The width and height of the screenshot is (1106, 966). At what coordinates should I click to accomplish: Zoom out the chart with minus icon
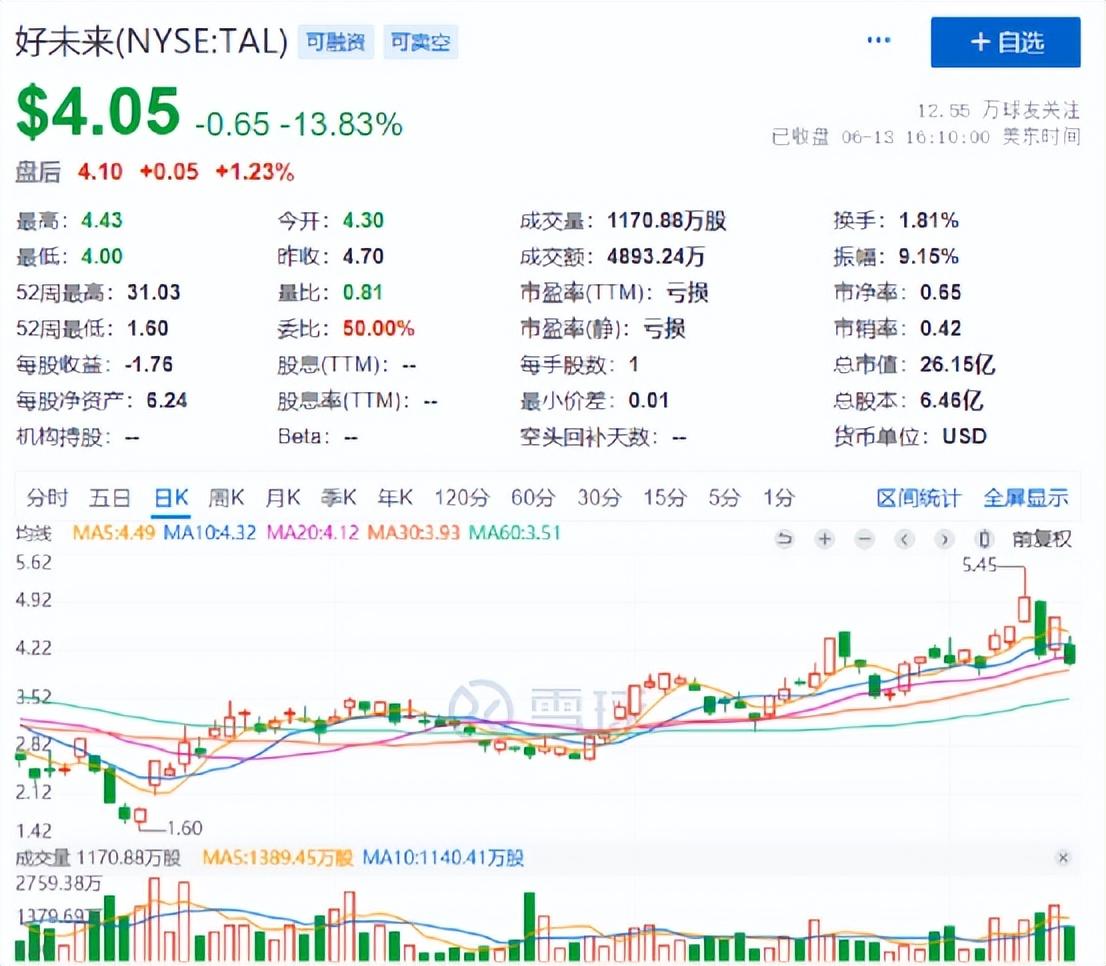[864, 539]
